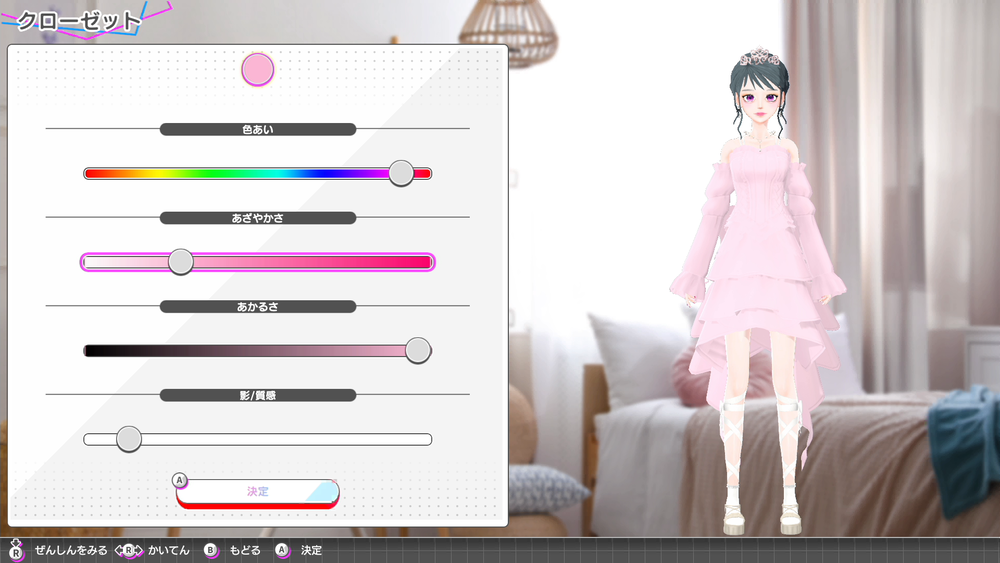The width and height of the screenshot is (1000, 563).
Task: Click the hue (色あい) slider handle
Action: [401, 173]
